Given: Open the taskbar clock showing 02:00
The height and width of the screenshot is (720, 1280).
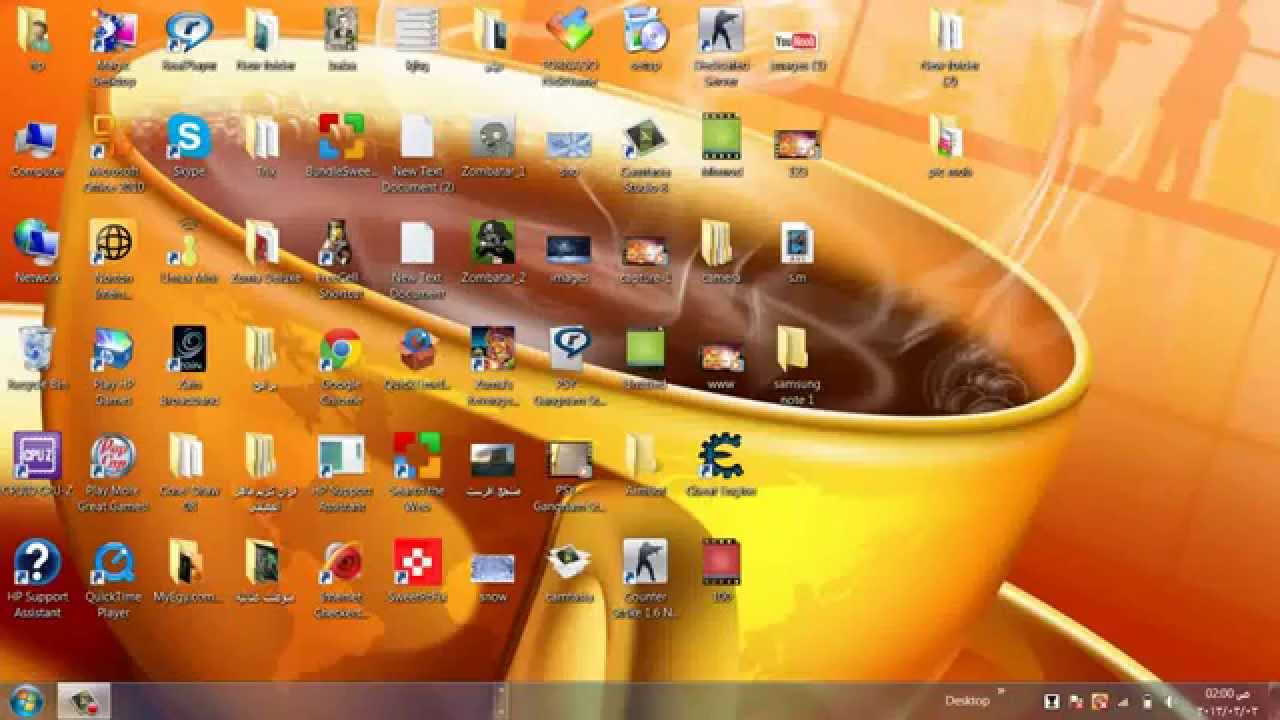Looking at the screenshot, I should coord(1226,701).
